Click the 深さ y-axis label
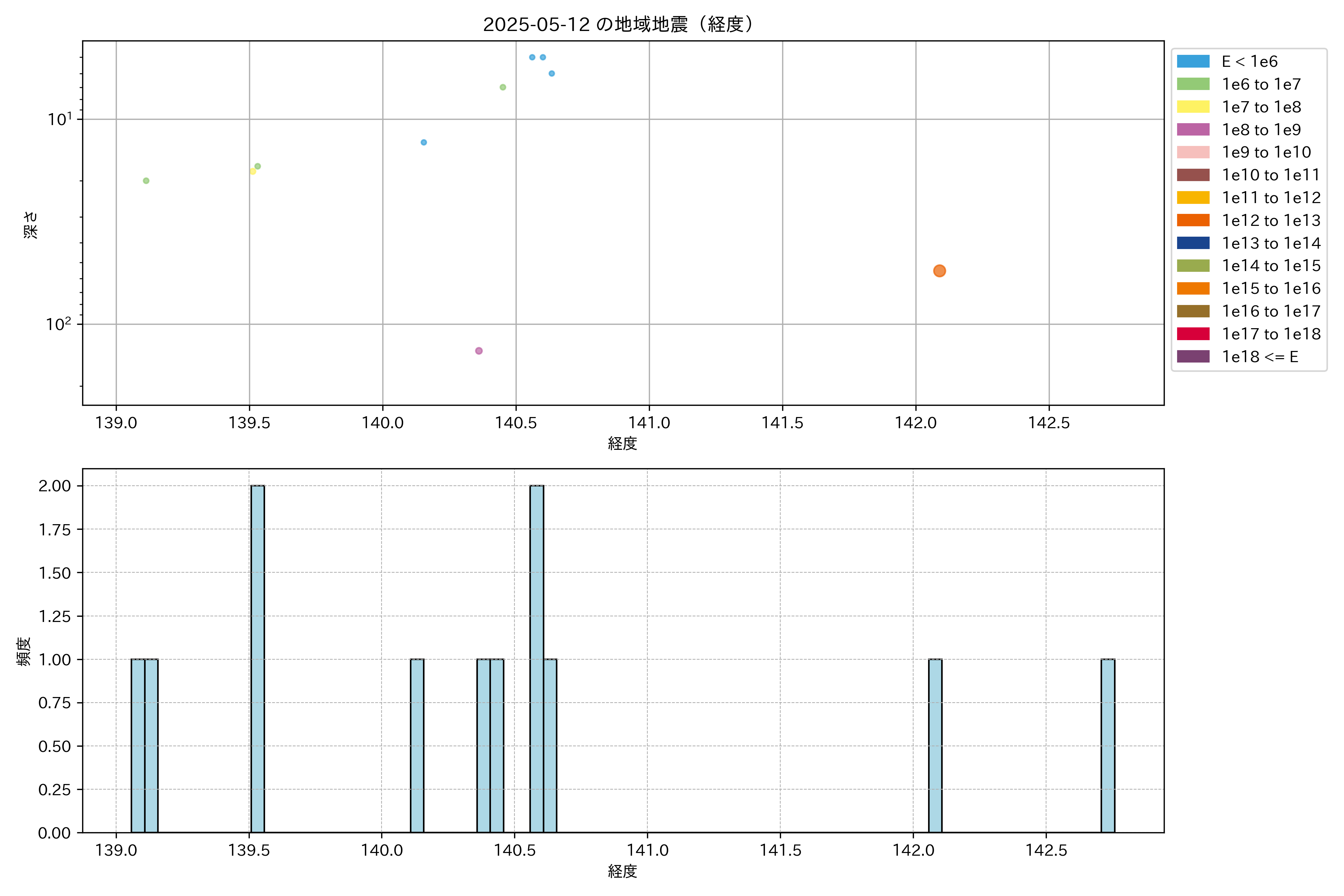 [x=30, y=225]
